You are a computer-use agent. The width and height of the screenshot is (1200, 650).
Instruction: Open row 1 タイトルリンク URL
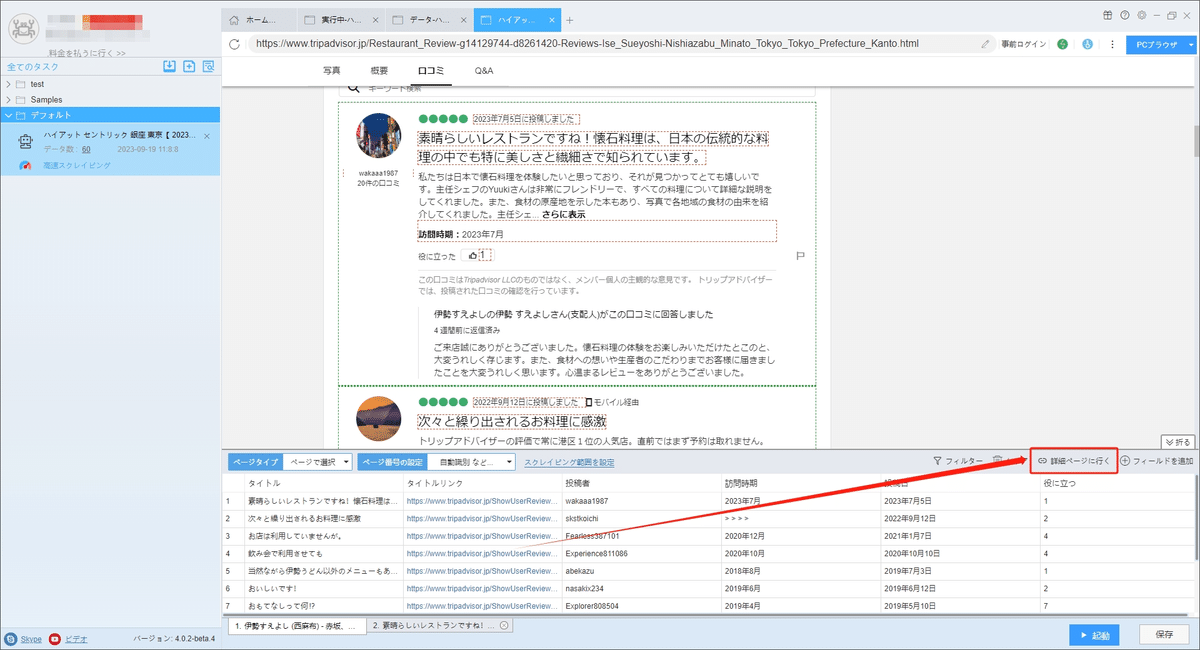[x=481, y=500]
